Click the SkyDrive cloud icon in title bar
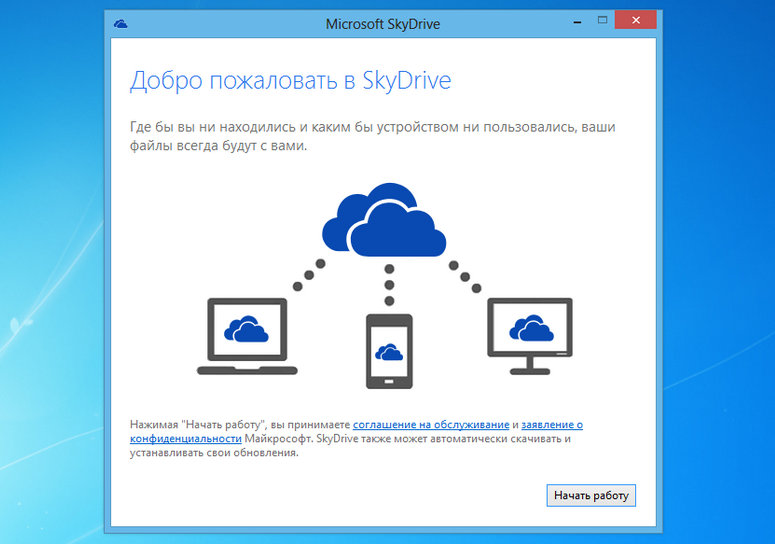The height and width of the screenshot is (544, 775). (x=121, y=24)
